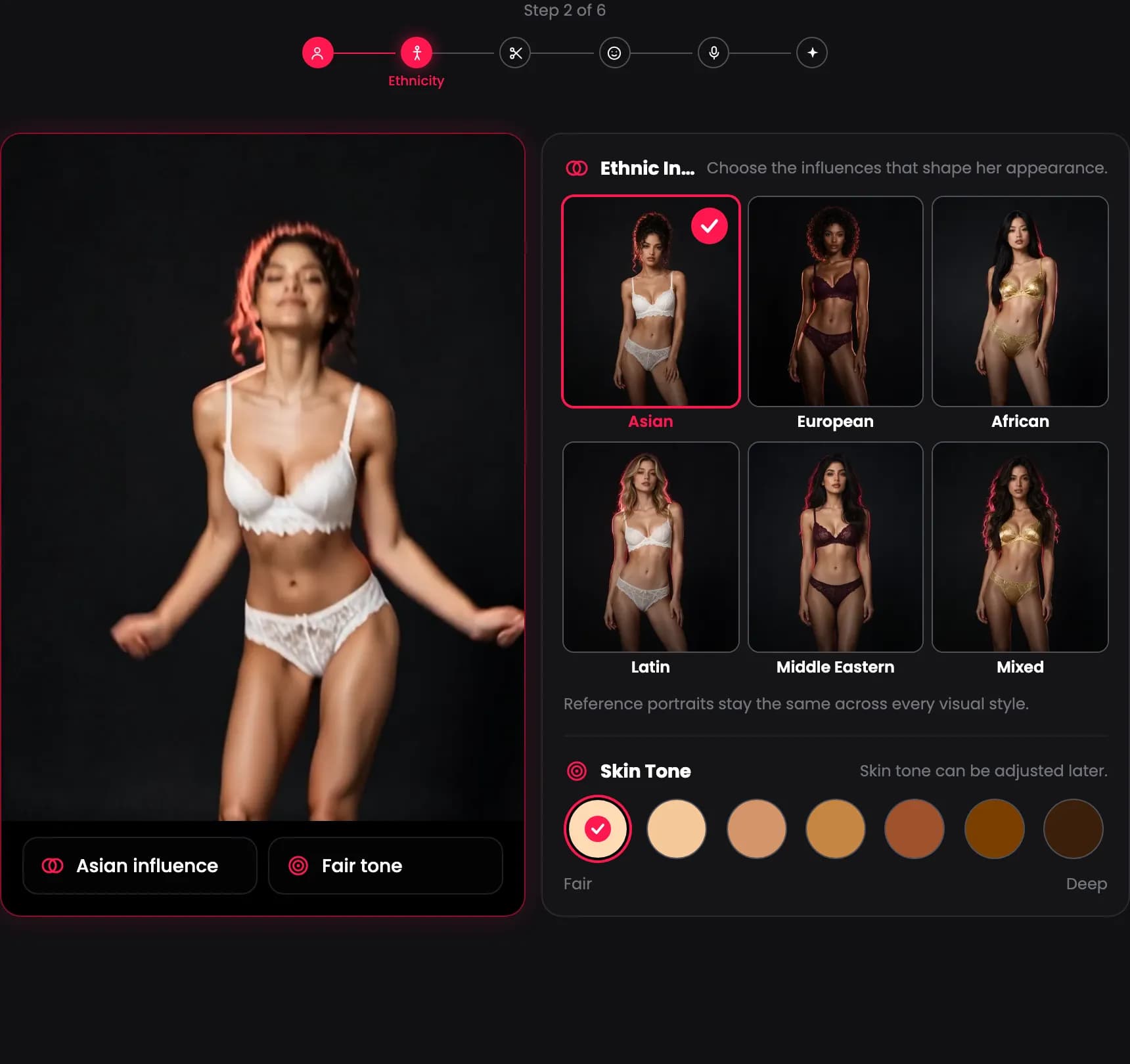Screen dimensions: 1130x1064
Task: Select the Asian ethnicity card
Action: (651, 301)
